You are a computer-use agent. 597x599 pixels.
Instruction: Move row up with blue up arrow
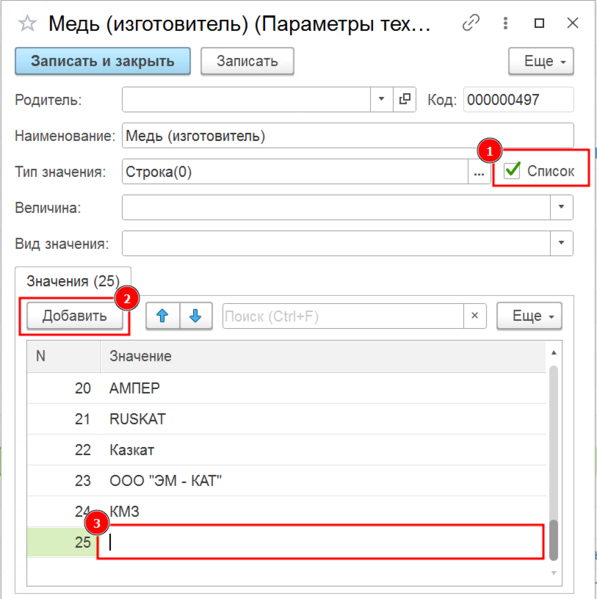pyautogui.click(x=162, y=316)
